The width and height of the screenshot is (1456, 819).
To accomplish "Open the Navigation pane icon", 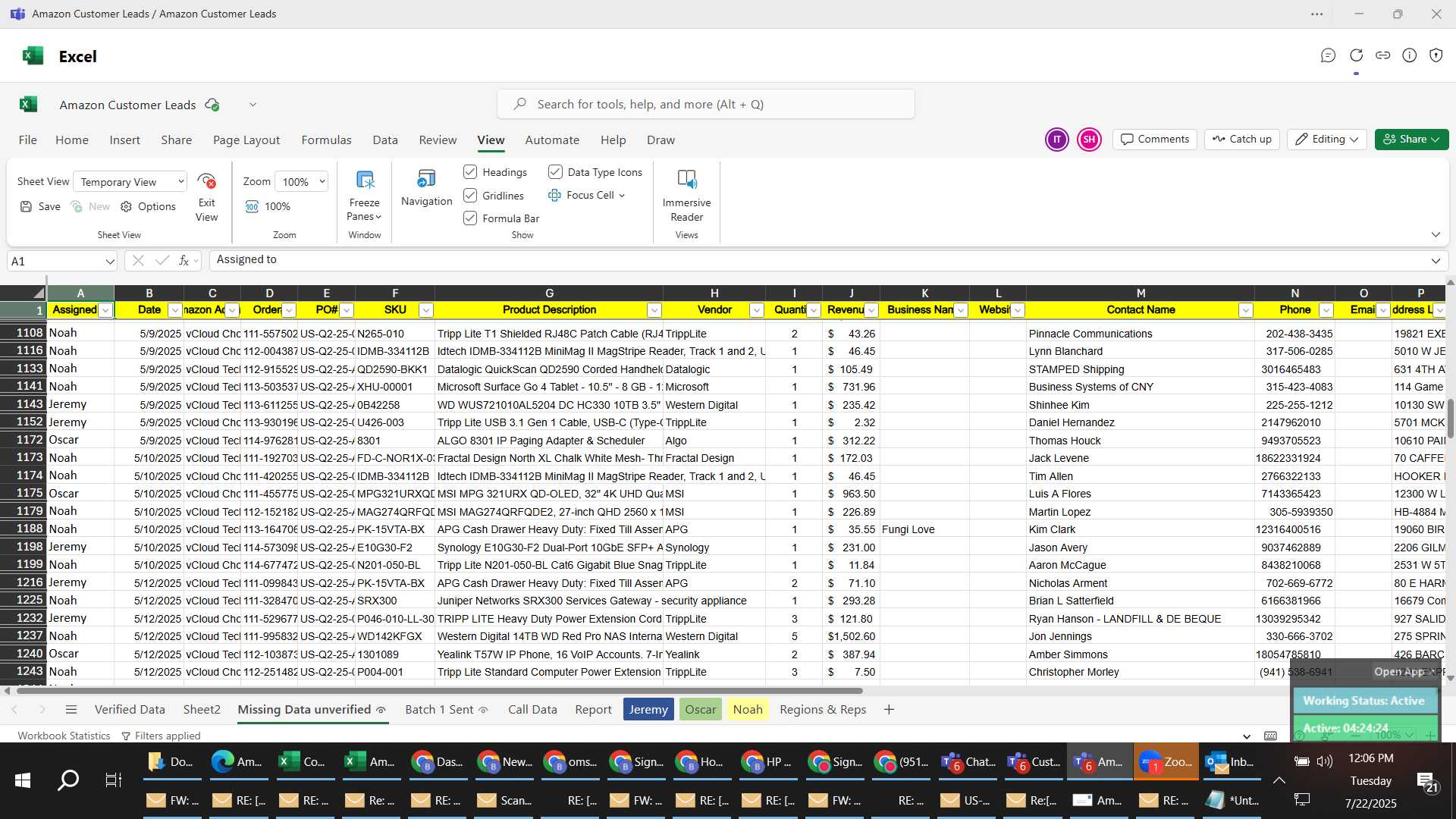I will point(426,179).
